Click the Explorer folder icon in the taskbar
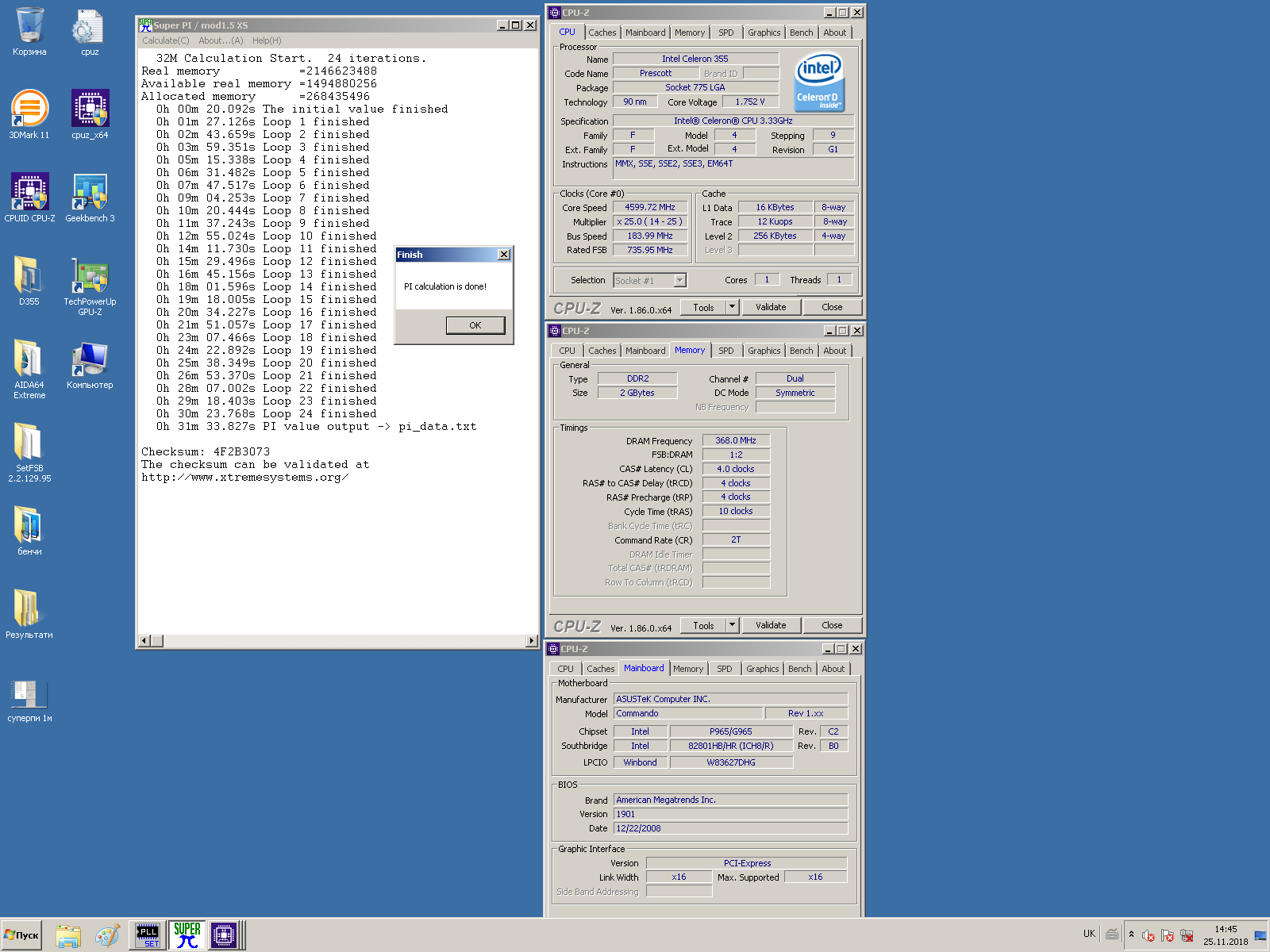 pos(68,935)
